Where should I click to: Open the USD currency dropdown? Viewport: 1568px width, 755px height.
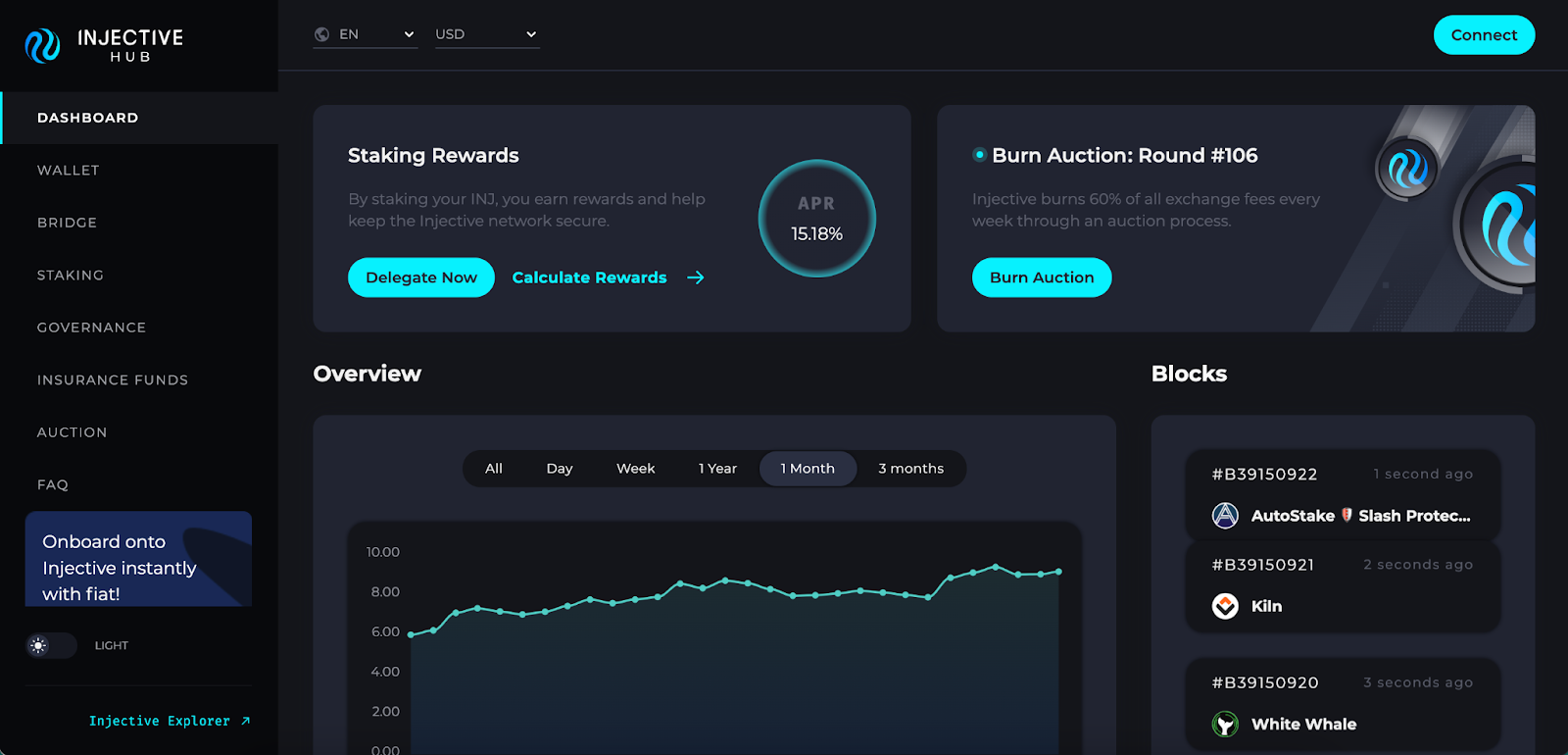[x=487, y=34]
